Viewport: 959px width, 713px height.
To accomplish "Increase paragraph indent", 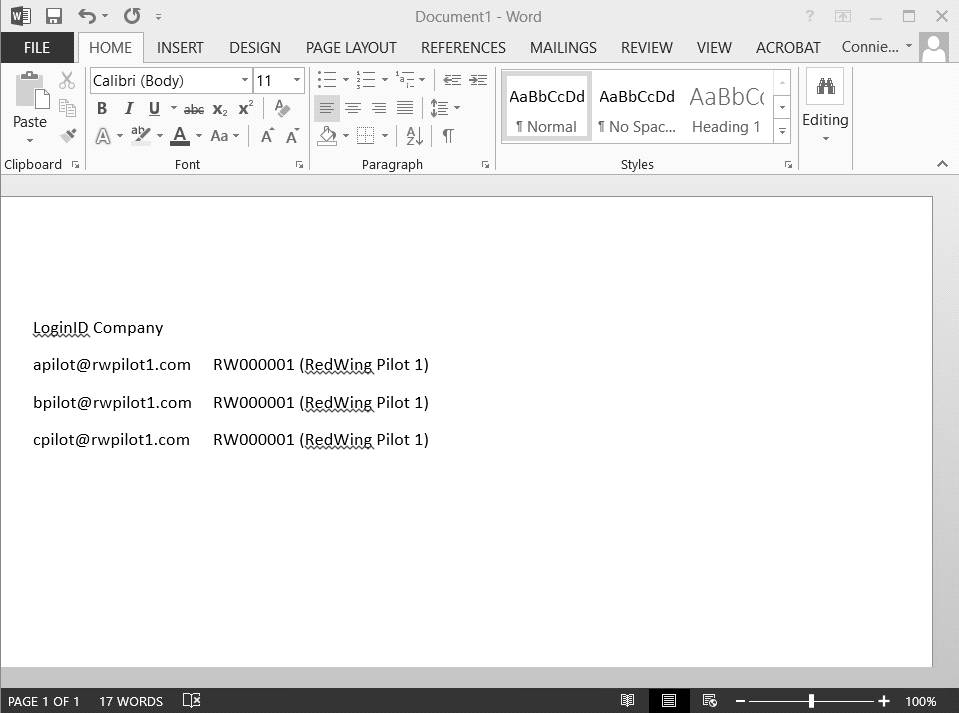I will pos(478,80).
